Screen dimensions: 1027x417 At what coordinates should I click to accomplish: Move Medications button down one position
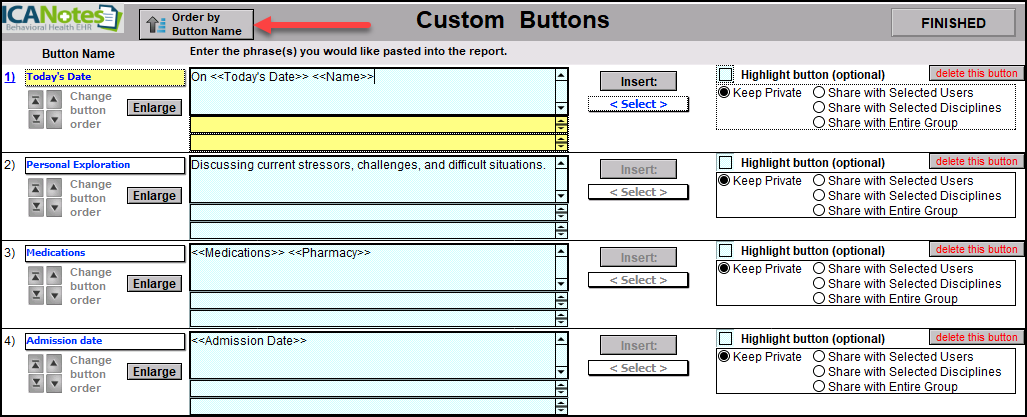[x=54, y=294]
